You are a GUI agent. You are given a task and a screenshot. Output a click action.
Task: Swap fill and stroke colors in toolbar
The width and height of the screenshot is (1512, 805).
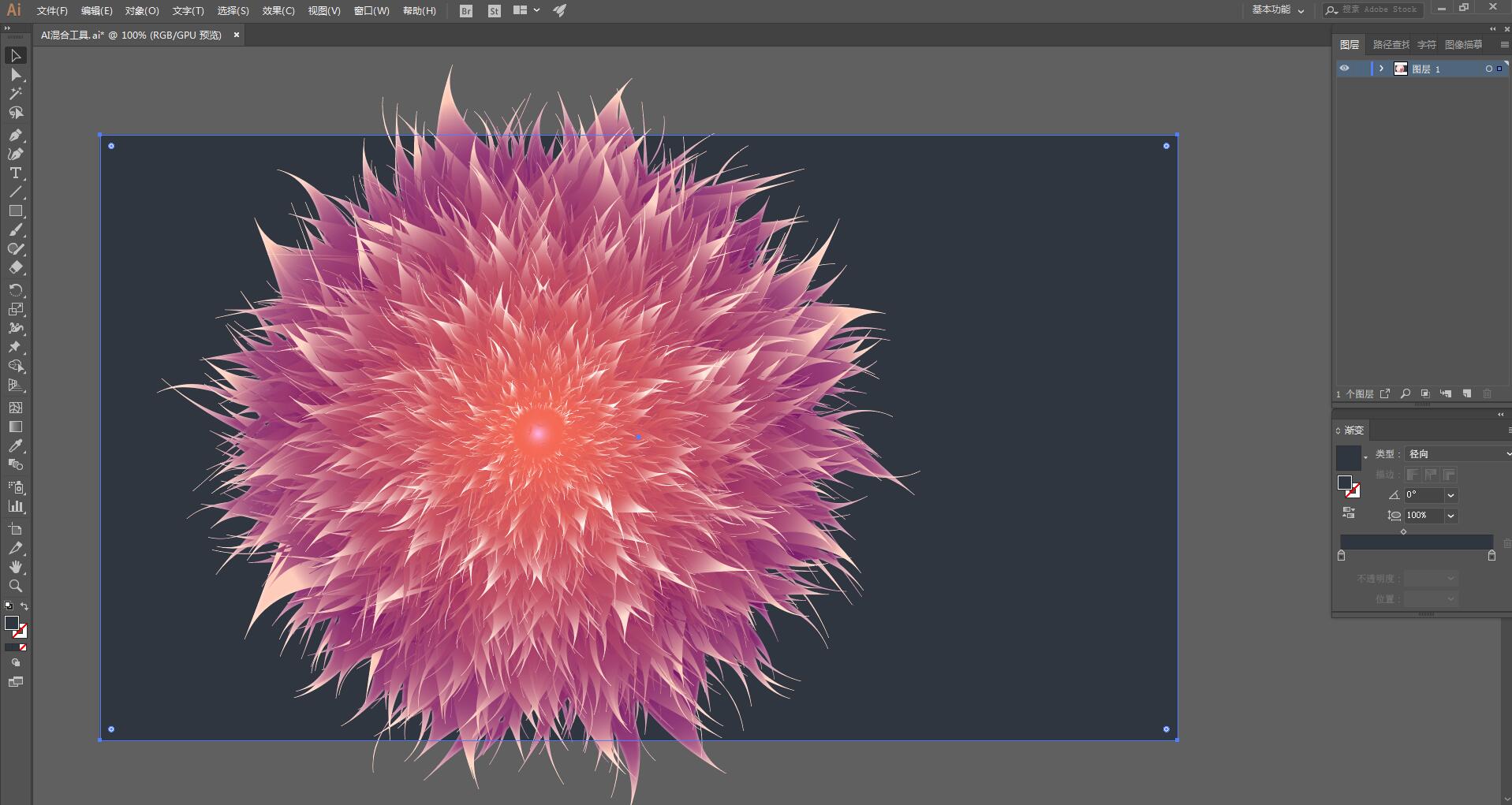coord(24,606)
